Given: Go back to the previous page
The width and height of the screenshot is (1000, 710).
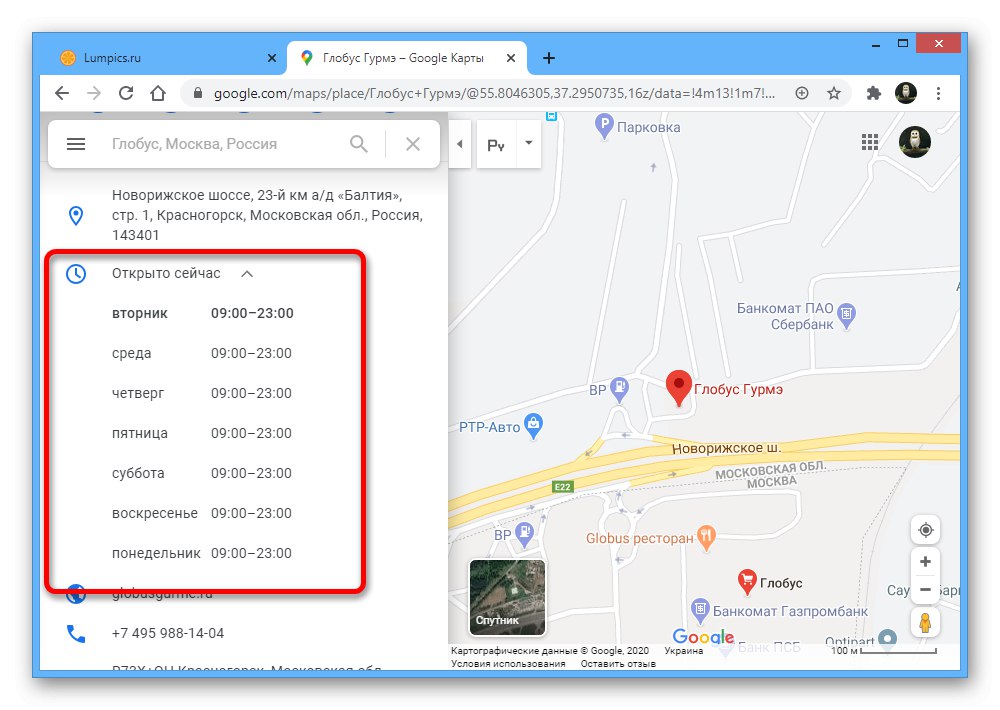Looking at the screenshot, I should [62, 94].
